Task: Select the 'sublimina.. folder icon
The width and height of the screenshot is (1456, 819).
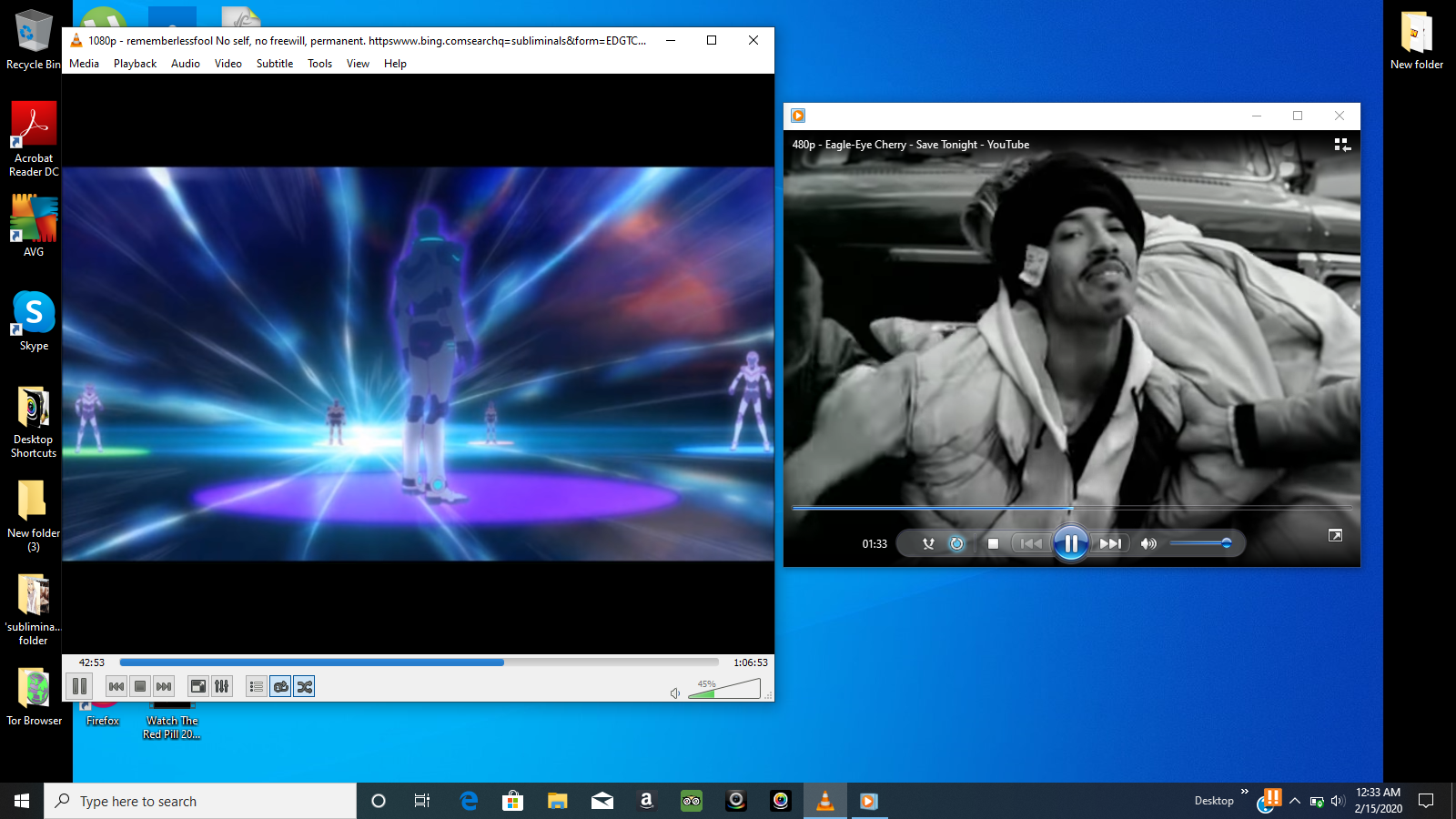Action: click(x=34, y=609)
